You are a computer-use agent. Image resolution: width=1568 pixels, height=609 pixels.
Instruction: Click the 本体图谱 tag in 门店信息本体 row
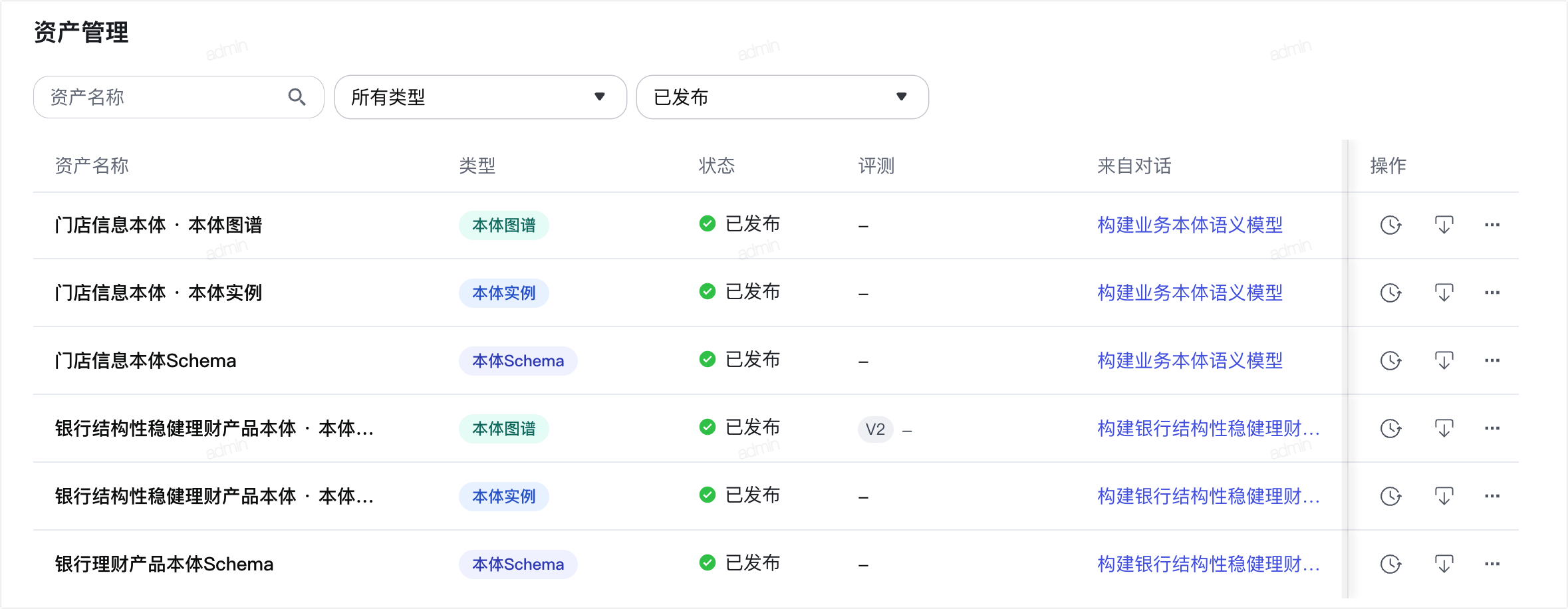click(x=504, y=225)
